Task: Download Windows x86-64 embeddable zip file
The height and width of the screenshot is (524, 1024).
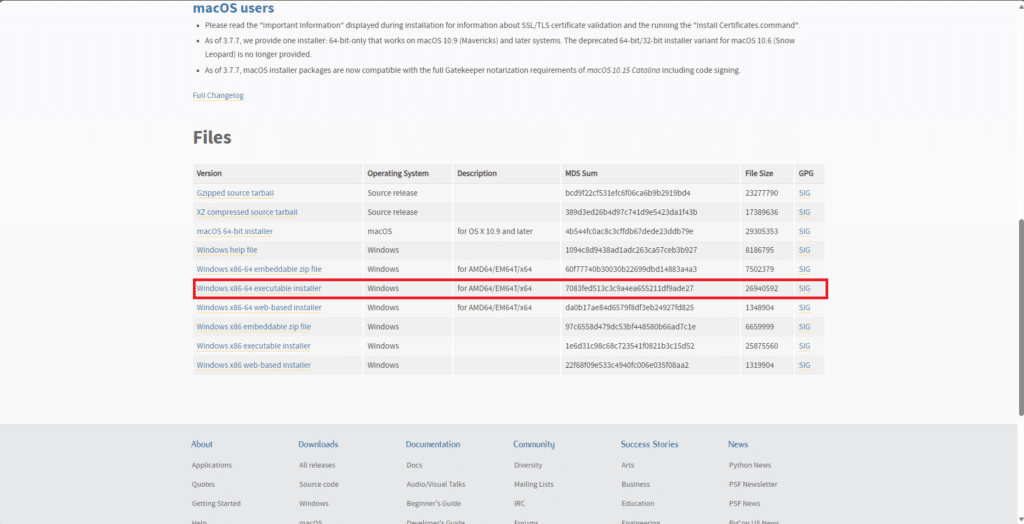Action: pos(259,269)
